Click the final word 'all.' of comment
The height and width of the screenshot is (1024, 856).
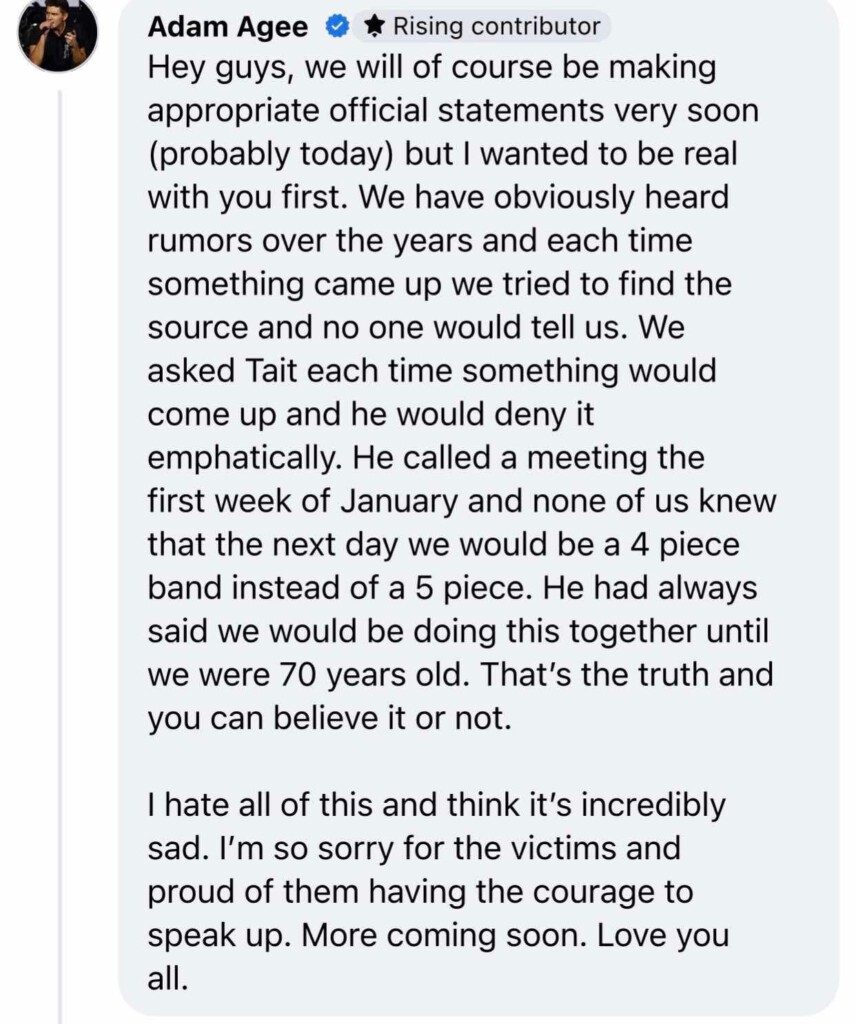(168, 978)
